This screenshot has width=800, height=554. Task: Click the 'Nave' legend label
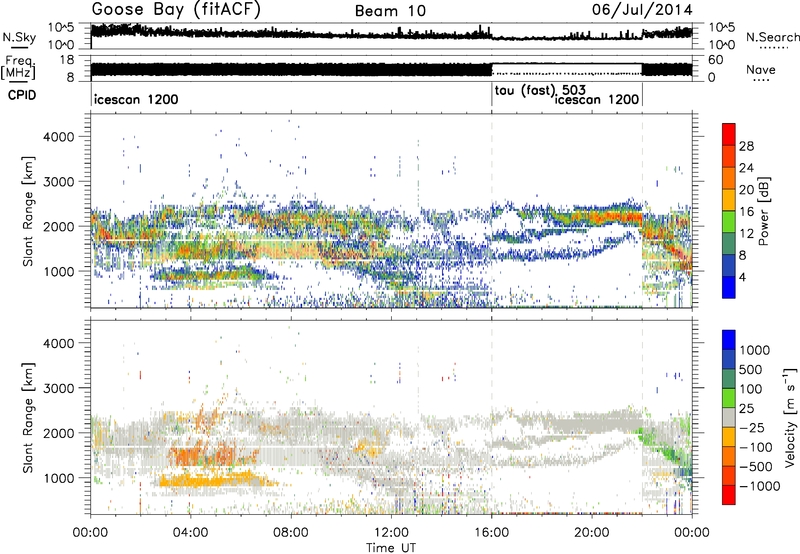[x=761, y=69]
